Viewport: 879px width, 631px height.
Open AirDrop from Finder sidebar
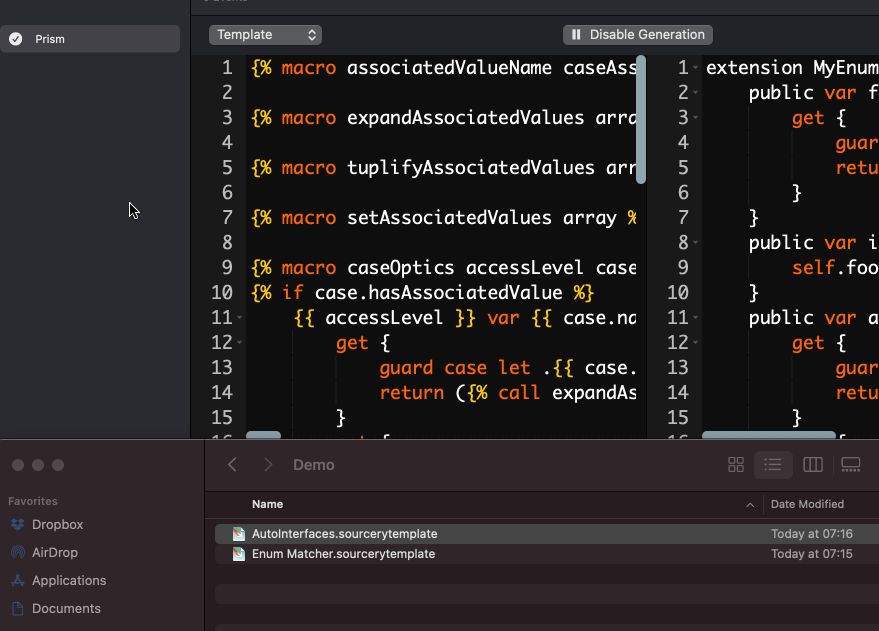pos(54,553)
